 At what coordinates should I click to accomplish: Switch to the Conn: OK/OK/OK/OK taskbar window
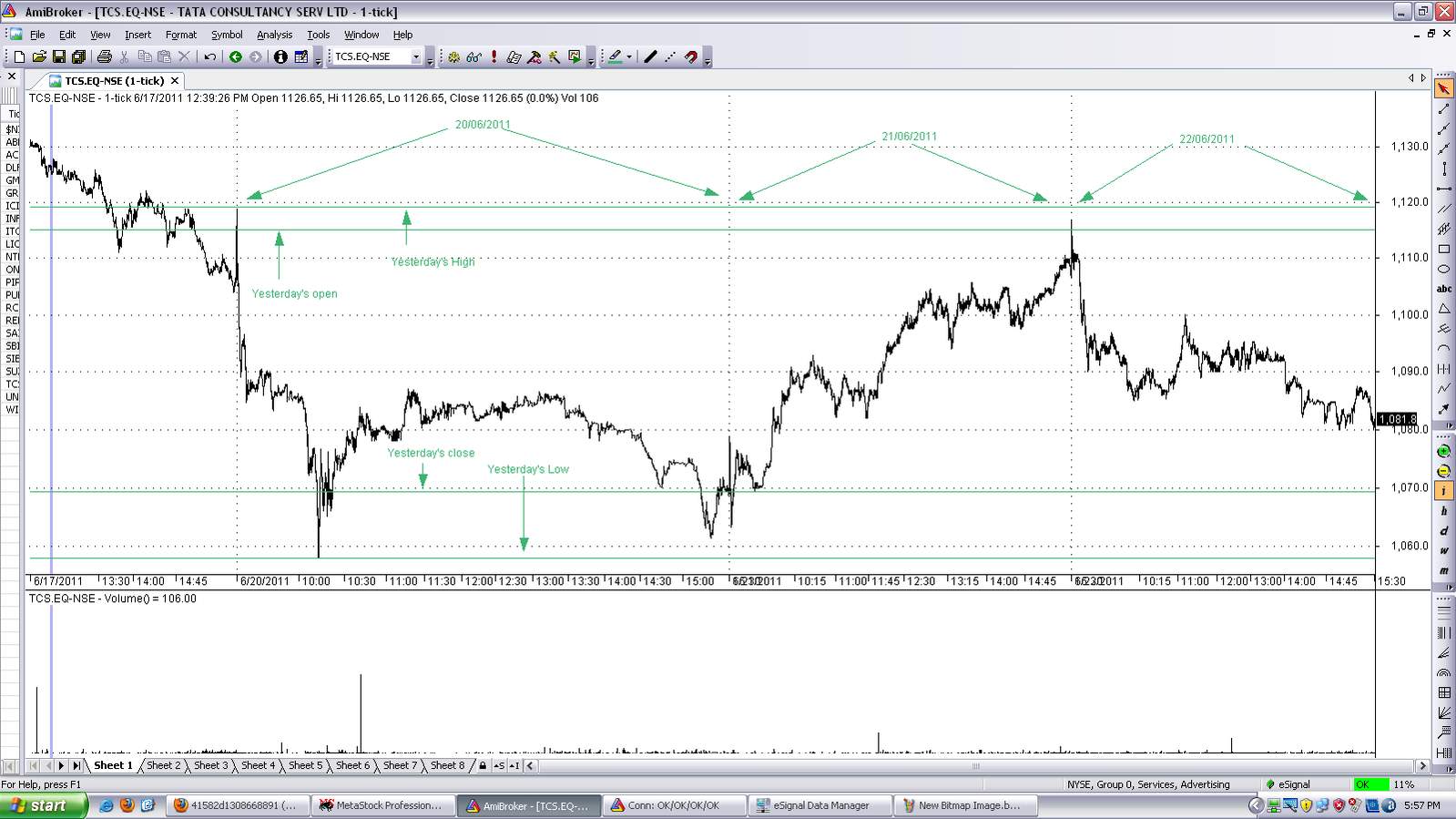point(673,805)
